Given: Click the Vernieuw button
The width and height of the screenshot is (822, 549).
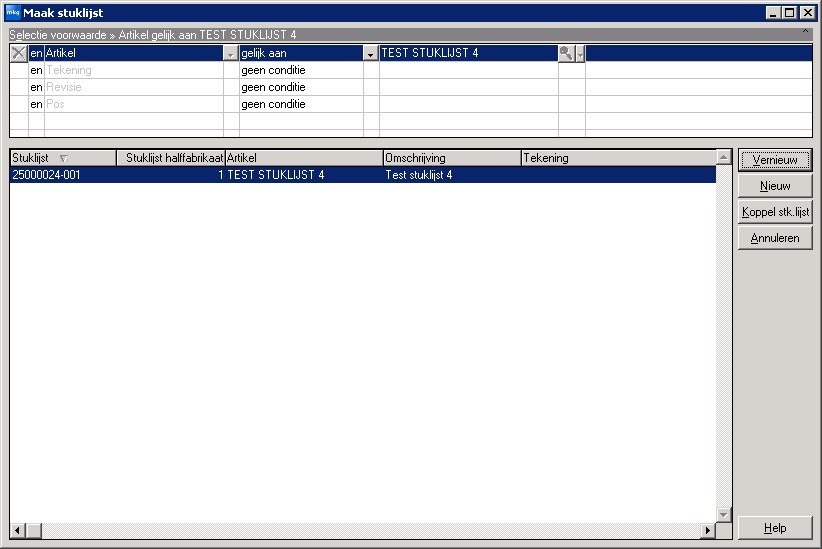Looking at the screenshot, I should click(775, 160).
